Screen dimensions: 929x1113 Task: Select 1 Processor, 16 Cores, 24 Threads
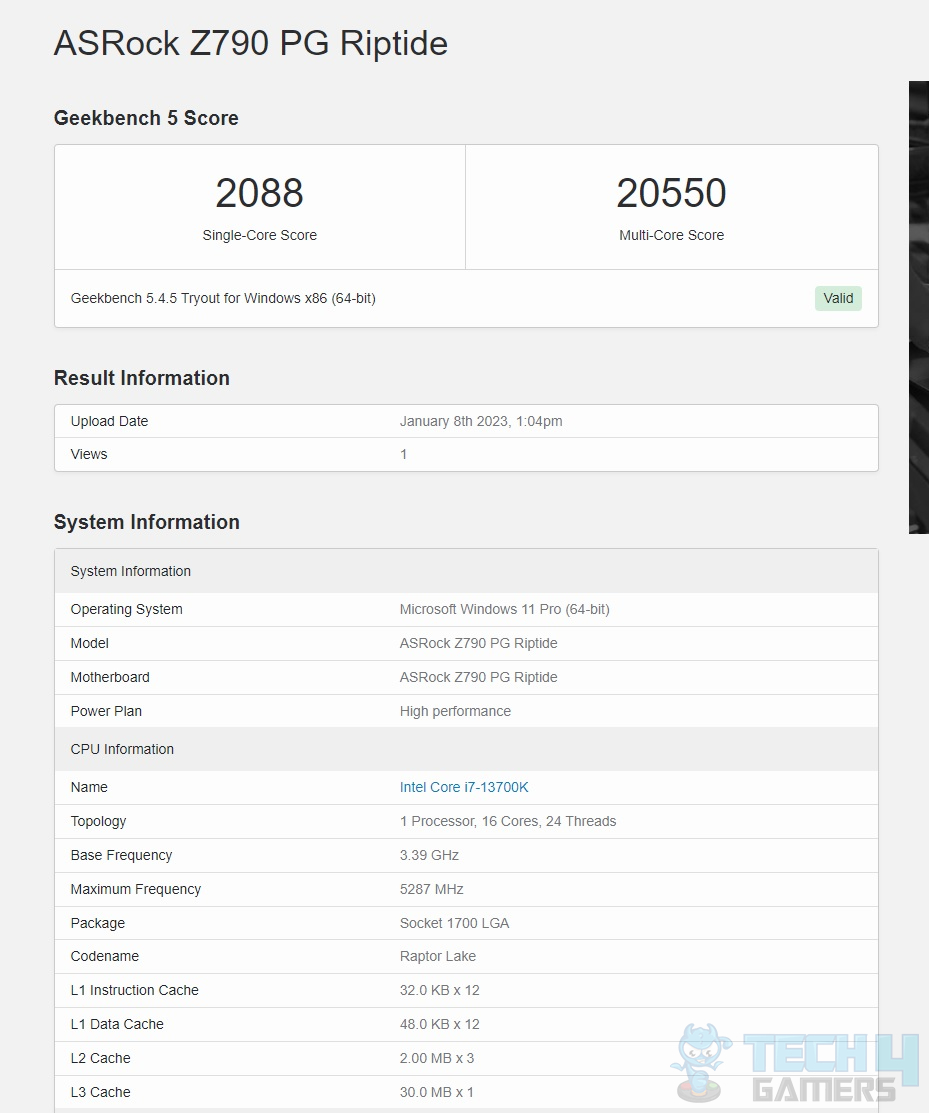click(507, 821)
